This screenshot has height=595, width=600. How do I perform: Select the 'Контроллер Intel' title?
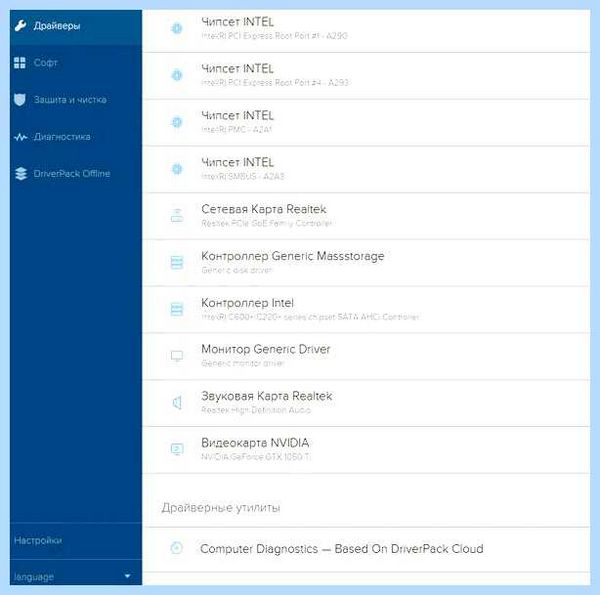tap(248, 303)
